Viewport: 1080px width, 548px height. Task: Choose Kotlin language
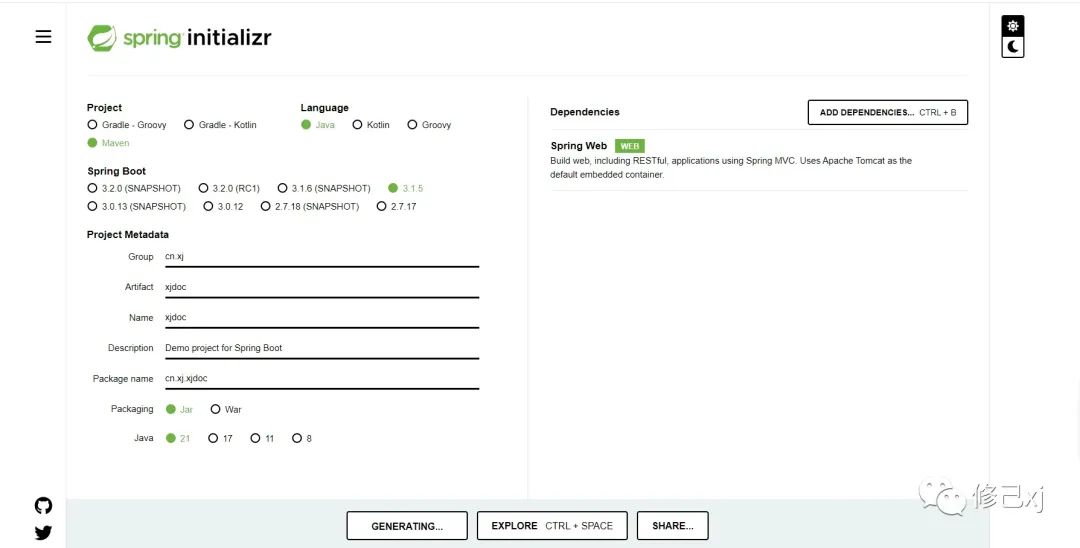point(371,125)
